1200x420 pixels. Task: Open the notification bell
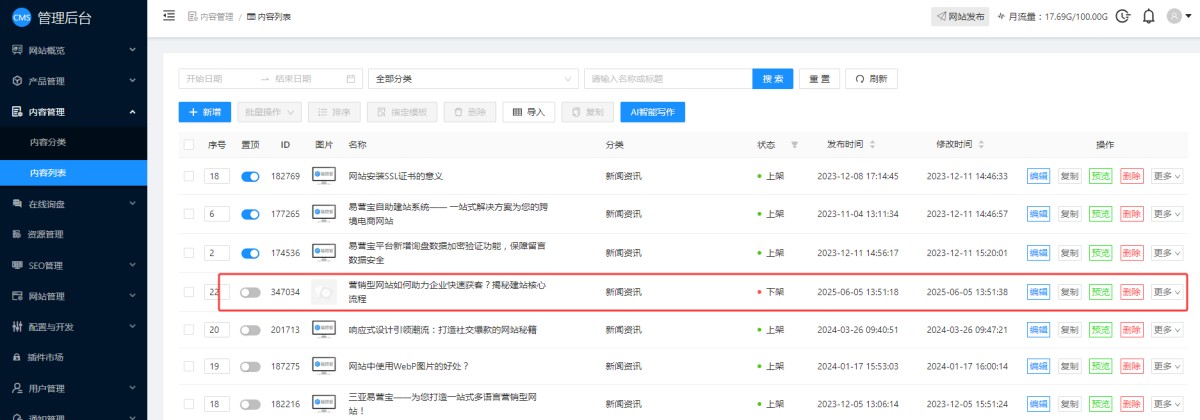(1148, 16)
